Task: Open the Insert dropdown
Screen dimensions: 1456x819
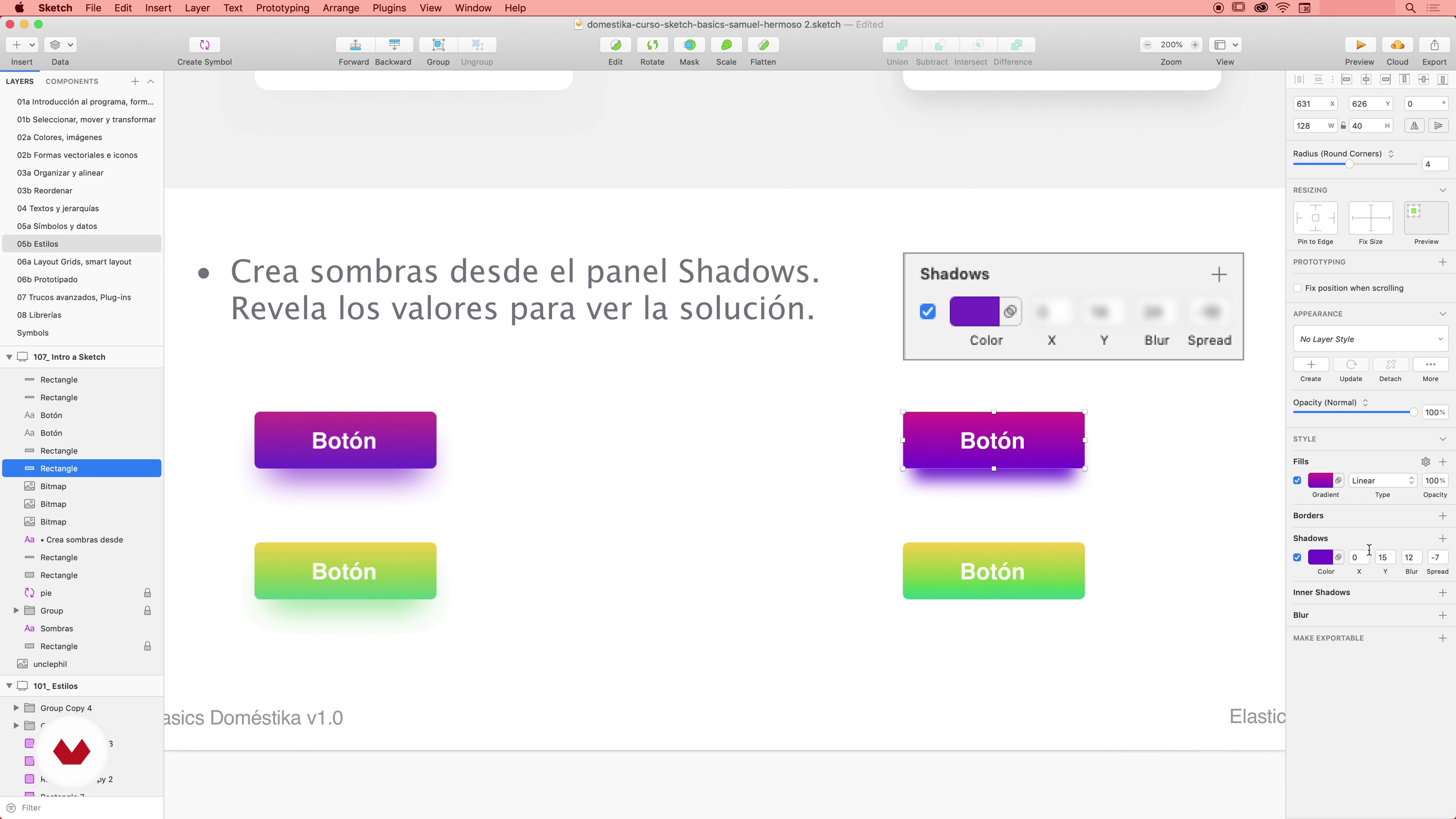Action: tap(22, 45)
